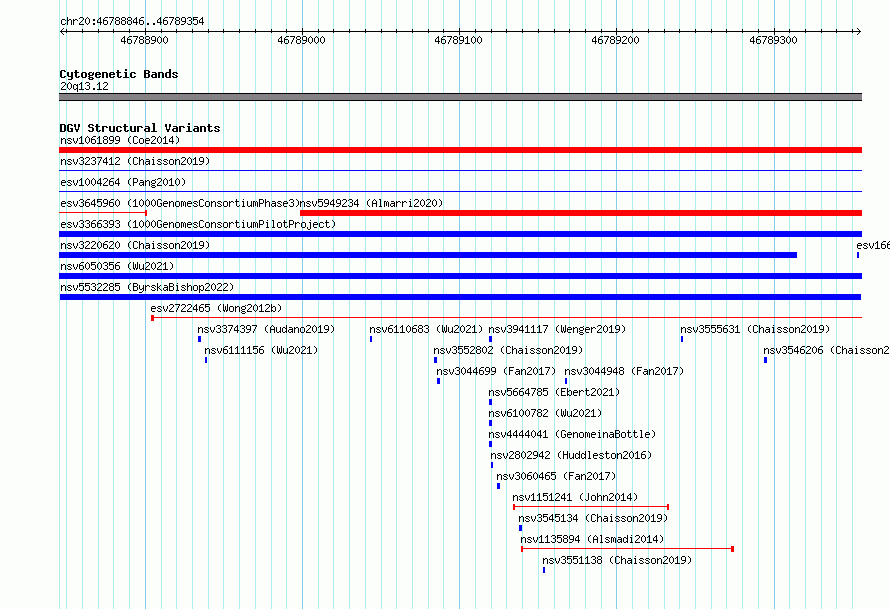Click ruler position 46789300
This screenshot has width=890, height=609.
[773, 40]
